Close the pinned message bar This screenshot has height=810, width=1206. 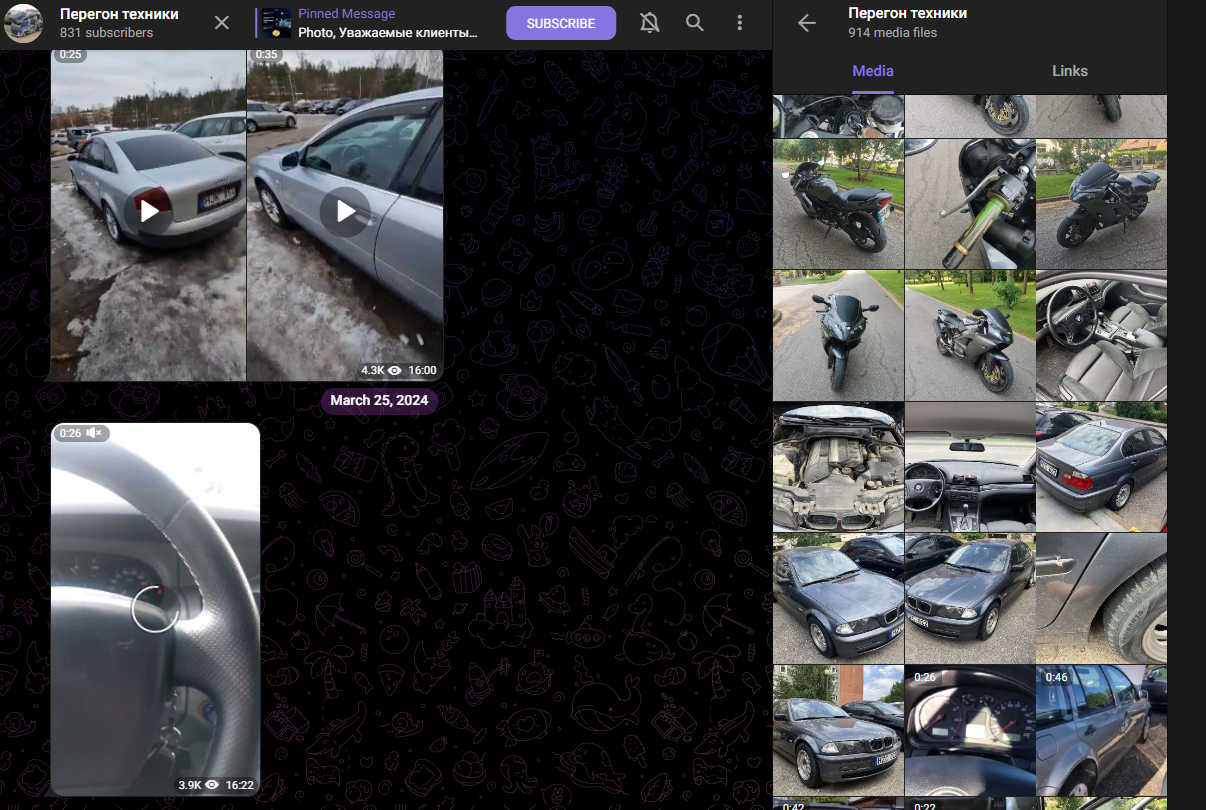222,23
